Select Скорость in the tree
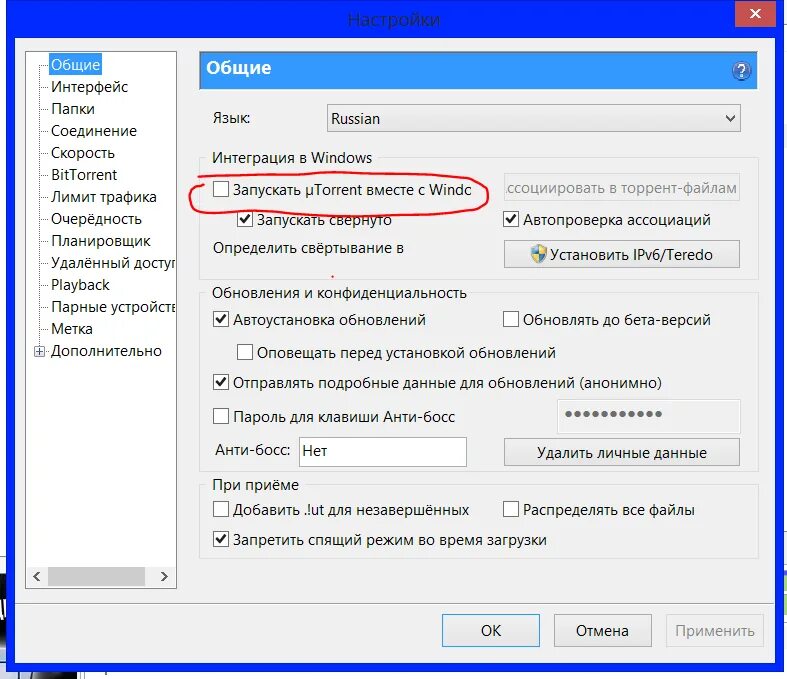 83,153
